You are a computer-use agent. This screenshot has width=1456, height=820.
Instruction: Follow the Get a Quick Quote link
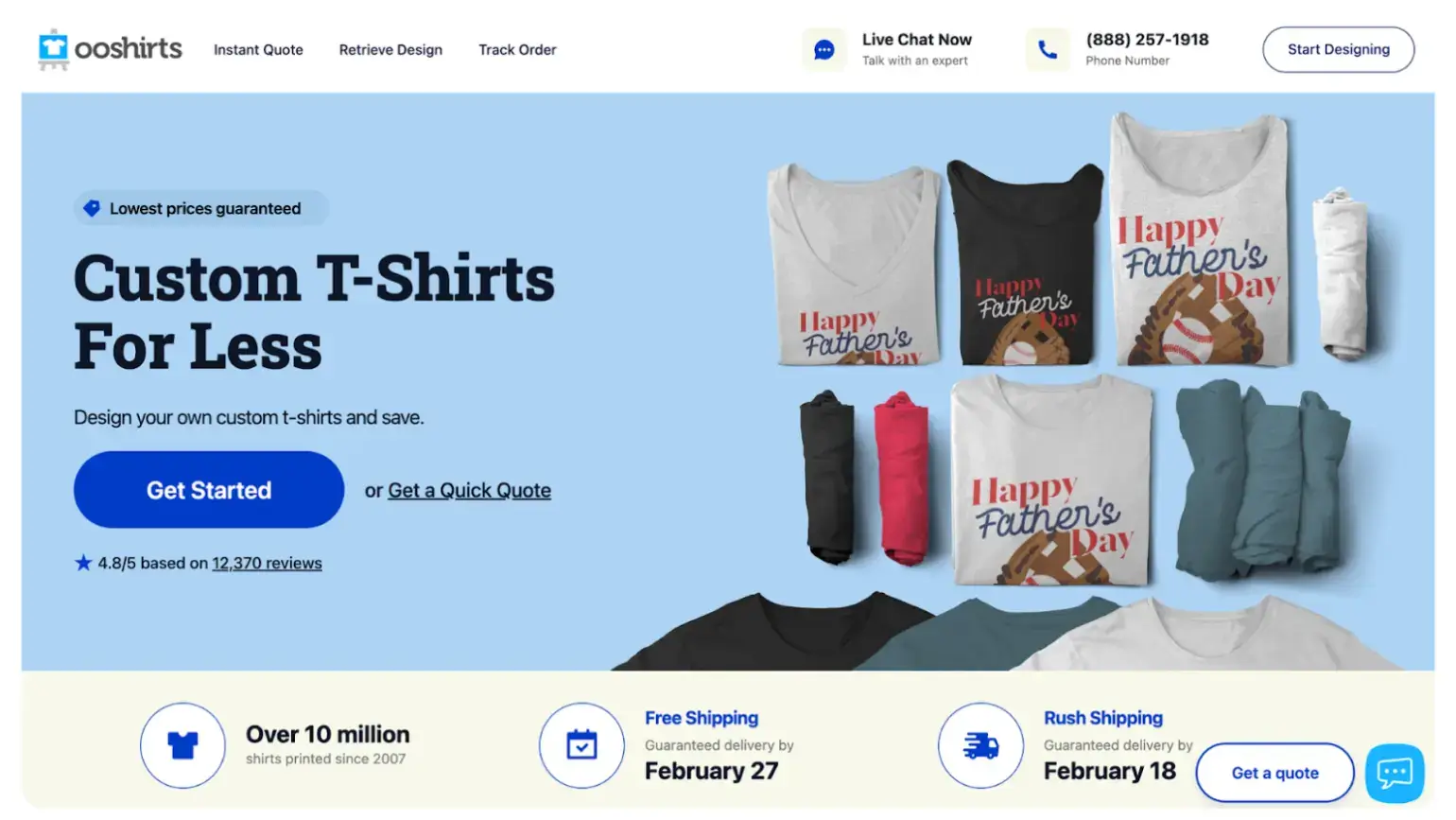pyautogui.click(x=469, y=490)
